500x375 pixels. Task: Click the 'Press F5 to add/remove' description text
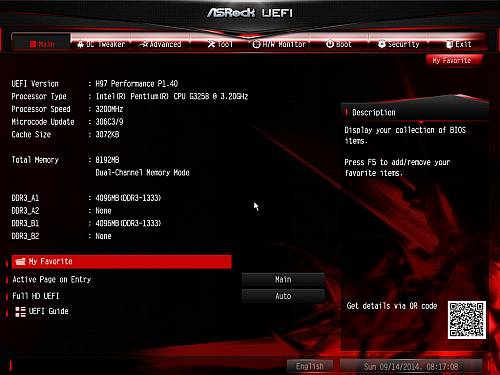click(397, 168)
